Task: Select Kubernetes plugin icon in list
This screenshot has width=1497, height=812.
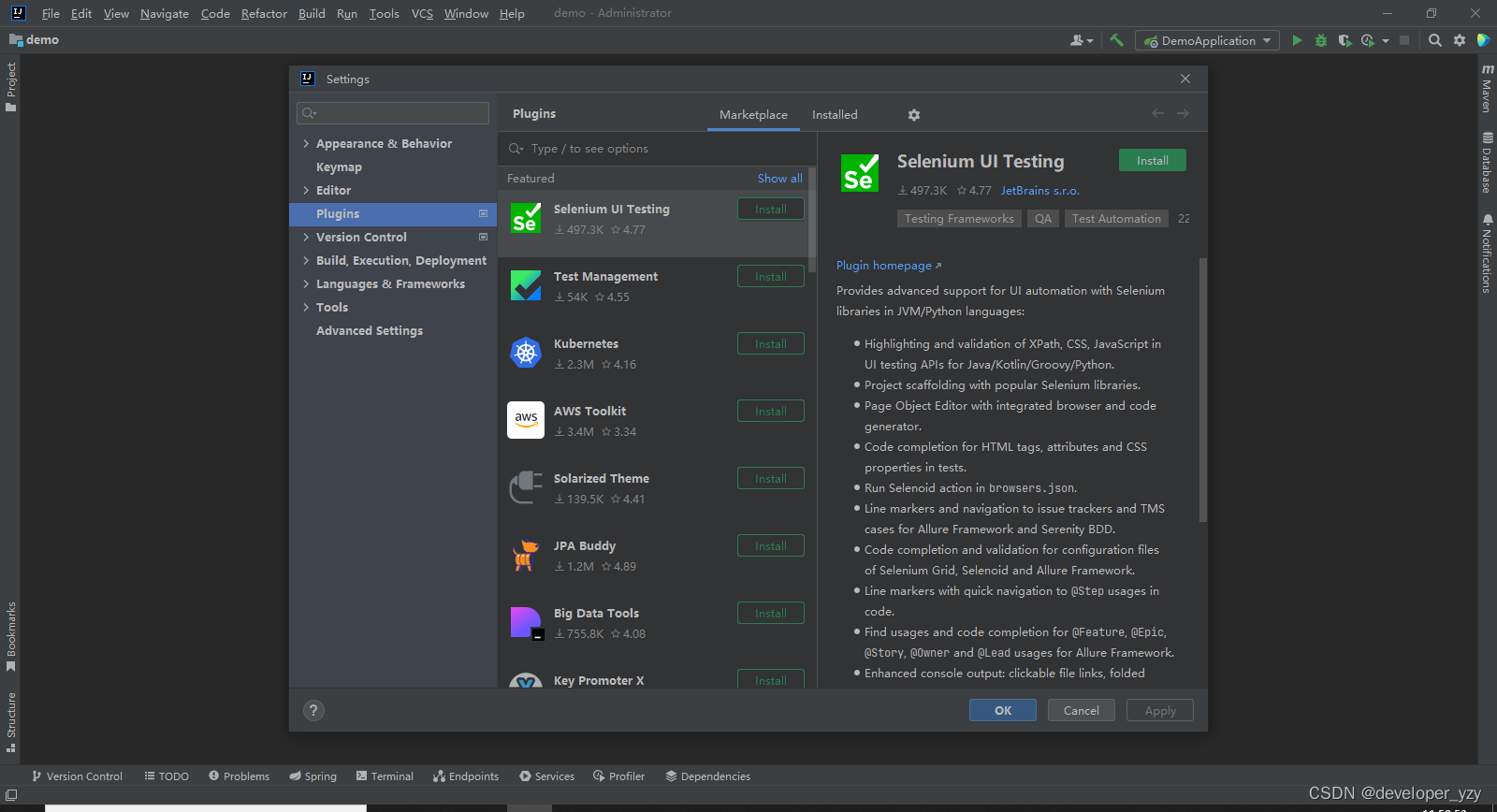Action: [526, 353]
